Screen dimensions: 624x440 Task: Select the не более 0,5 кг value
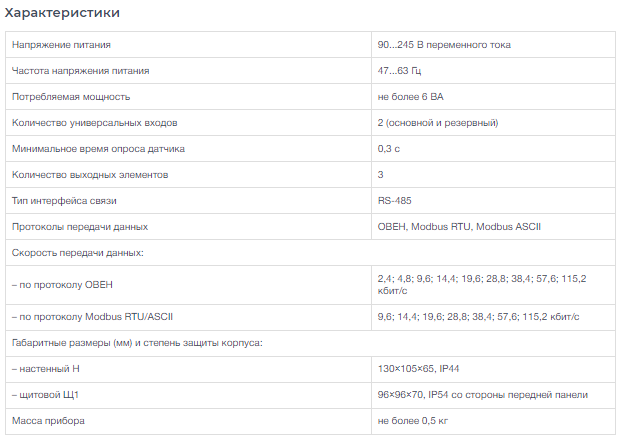point(413,421)
